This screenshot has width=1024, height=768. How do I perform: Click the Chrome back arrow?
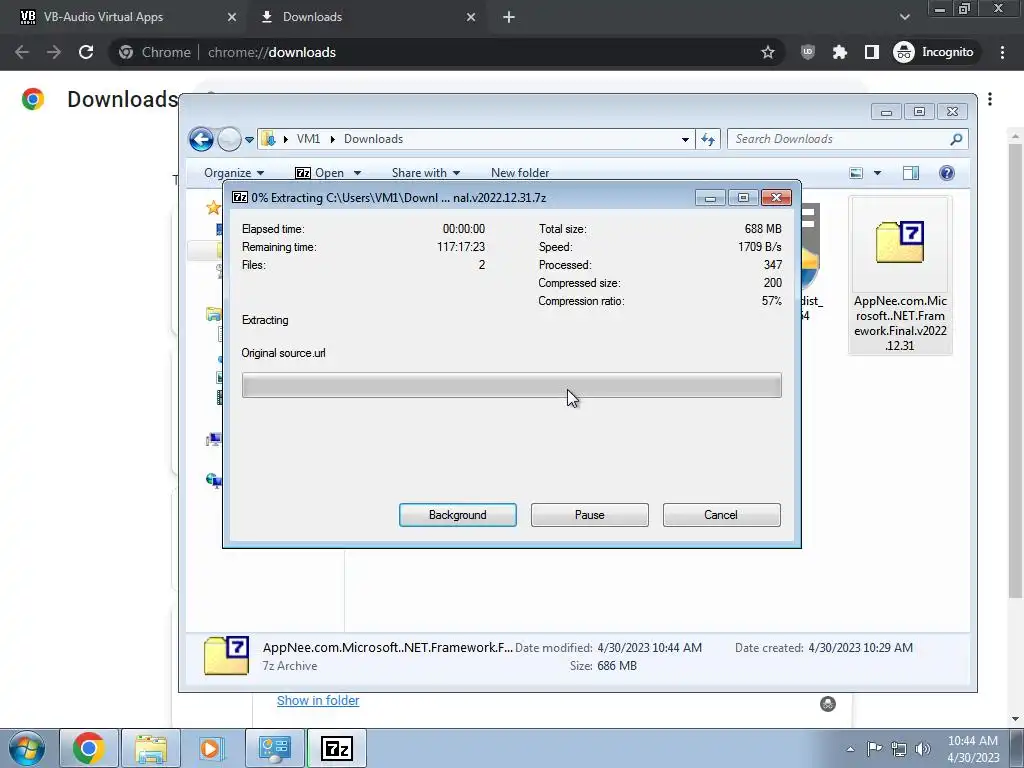22,52
